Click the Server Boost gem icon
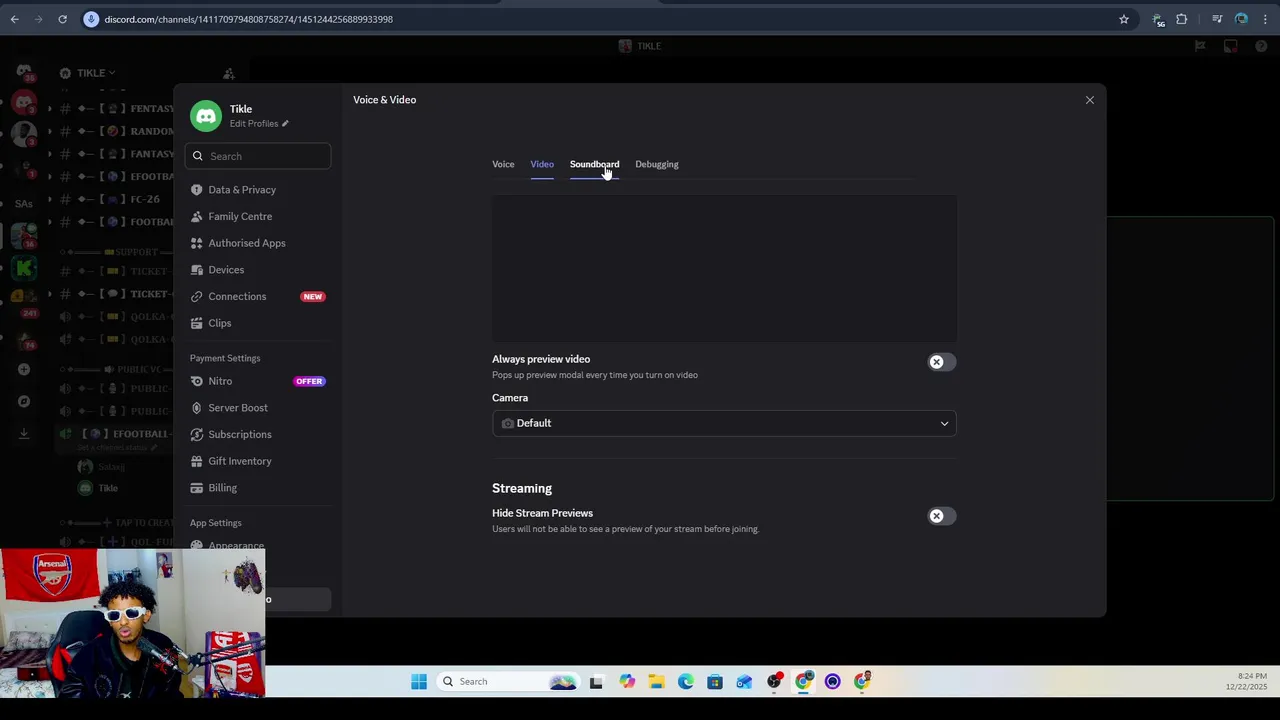This screenshot has width=1280, height=720. coord(197,408)
